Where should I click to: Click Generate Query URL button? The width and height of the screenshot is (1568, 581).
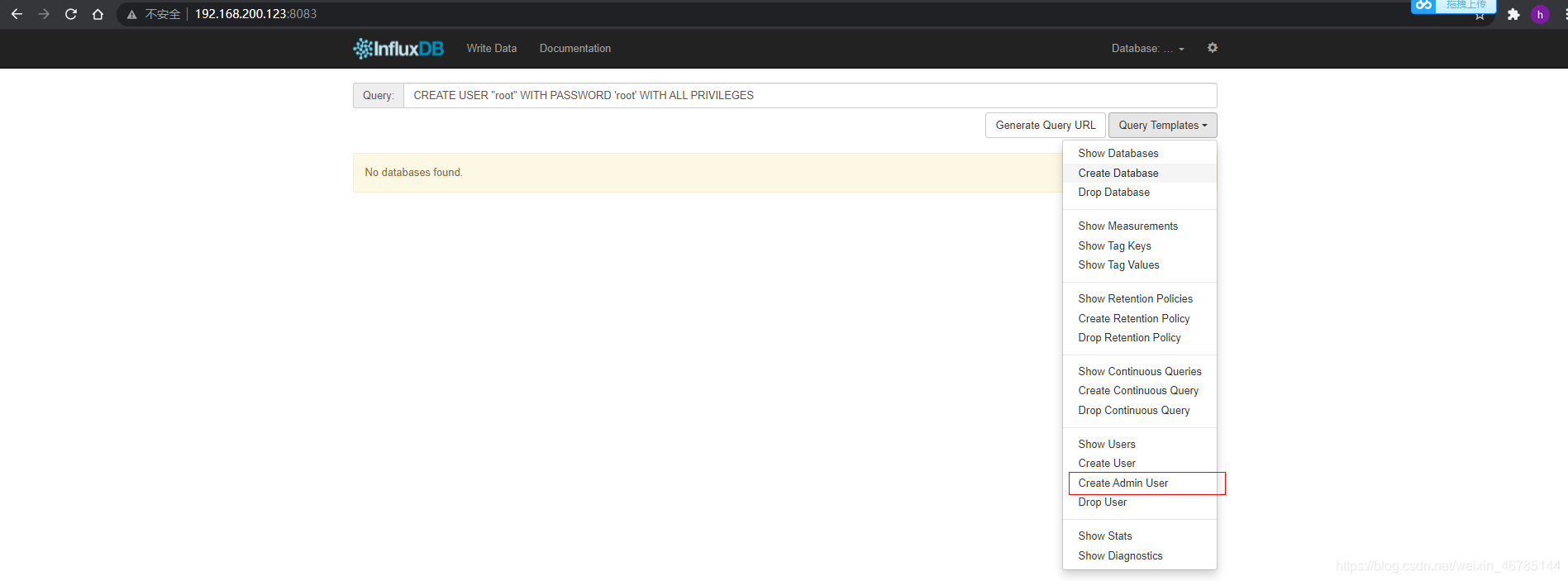(1046, 126)
